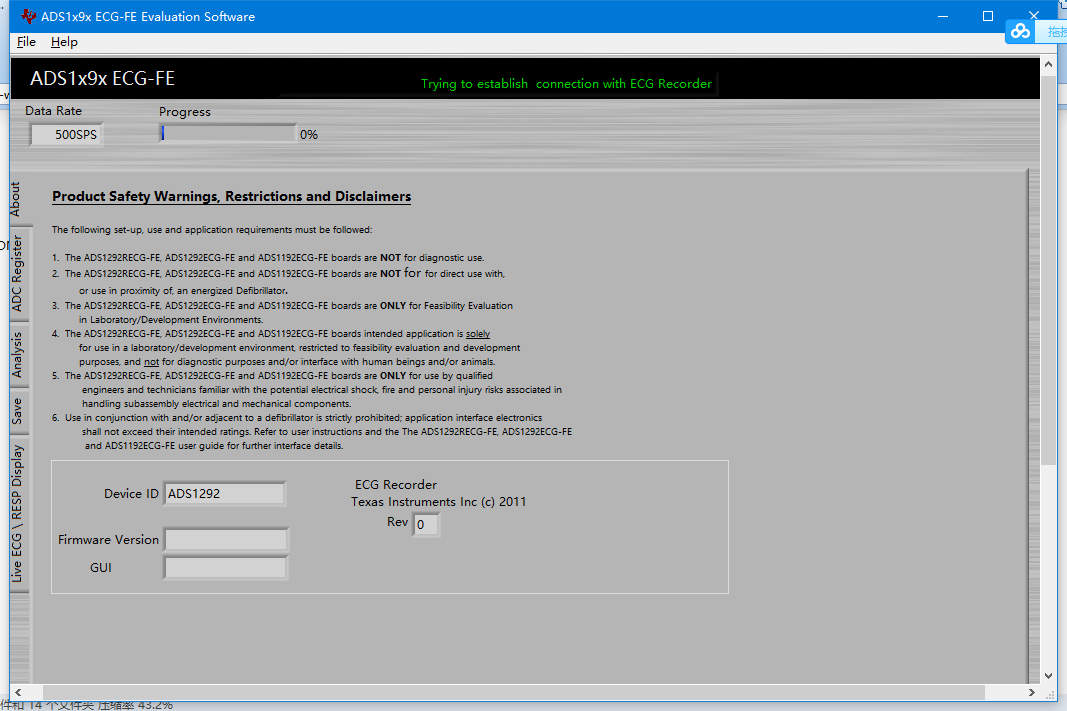Screen dimensions: 1067x711
Task: Maximize the ADS1x9x evaluation software window
Action: 987,16
